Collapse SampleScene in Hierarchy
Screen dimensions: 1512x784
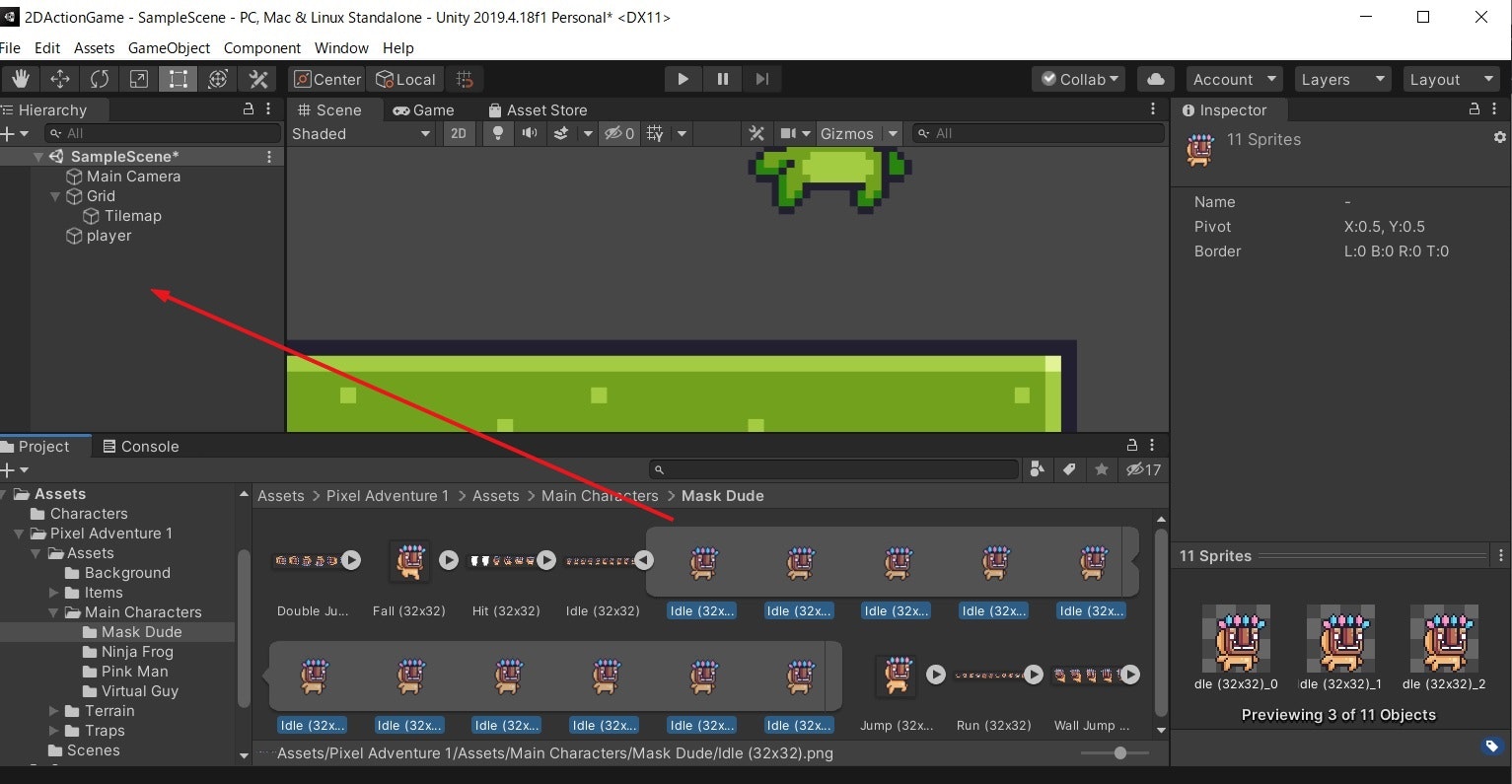pos(38,157)
